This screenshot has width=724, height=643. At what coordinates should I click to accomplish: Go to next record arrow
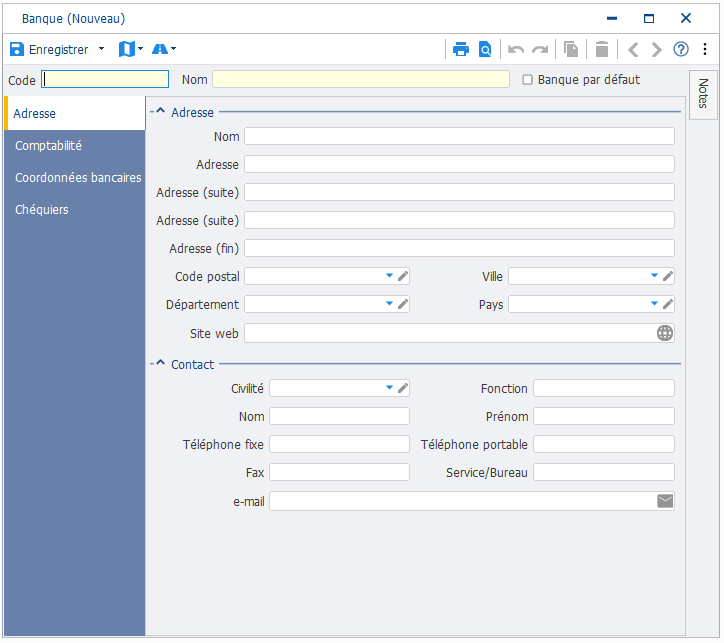point(656,49)
